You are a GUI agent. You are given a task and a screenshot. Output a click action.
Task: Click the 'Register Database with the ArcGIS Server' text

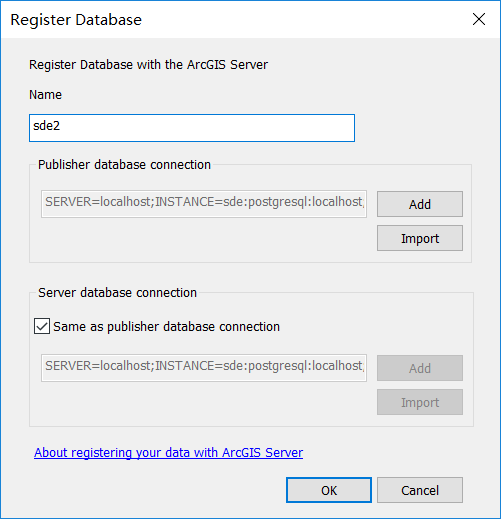click(148, 65)
